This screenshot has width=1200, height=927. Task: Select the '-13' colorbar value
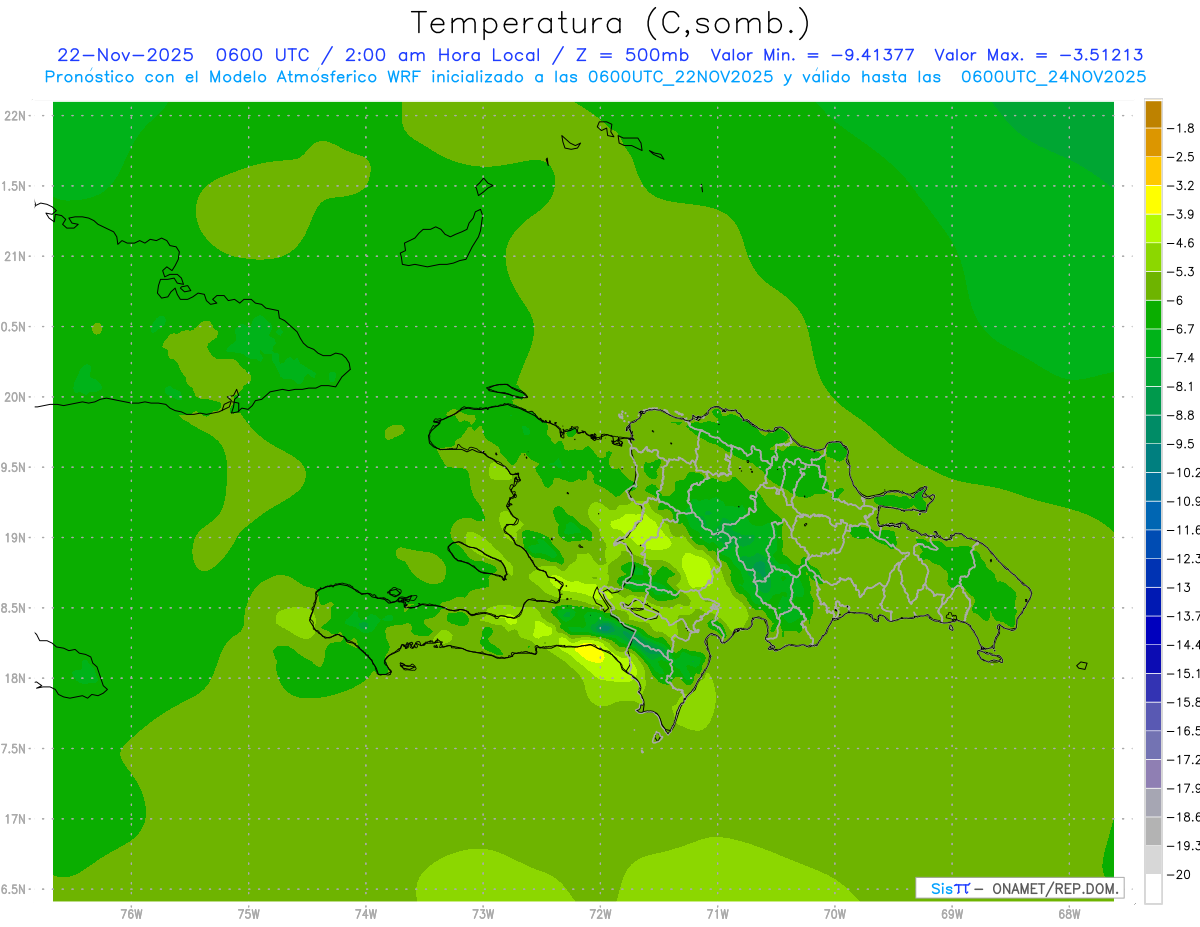[x=1179, y=587]
